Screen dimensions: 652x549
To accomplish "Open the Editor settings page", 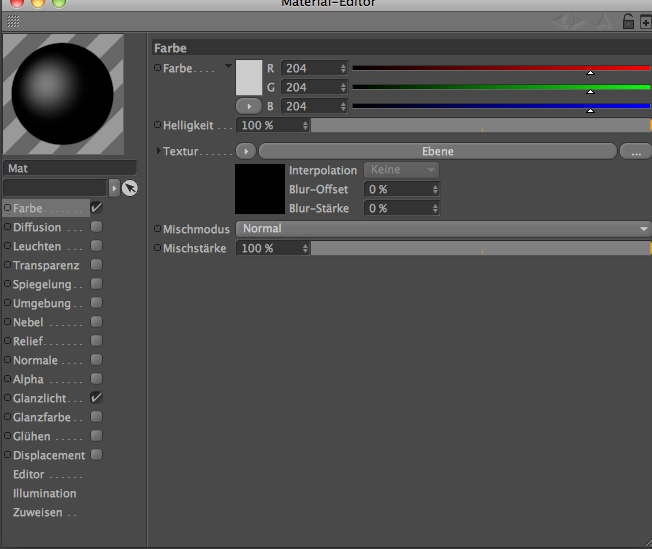I will [x=28, y=474].
